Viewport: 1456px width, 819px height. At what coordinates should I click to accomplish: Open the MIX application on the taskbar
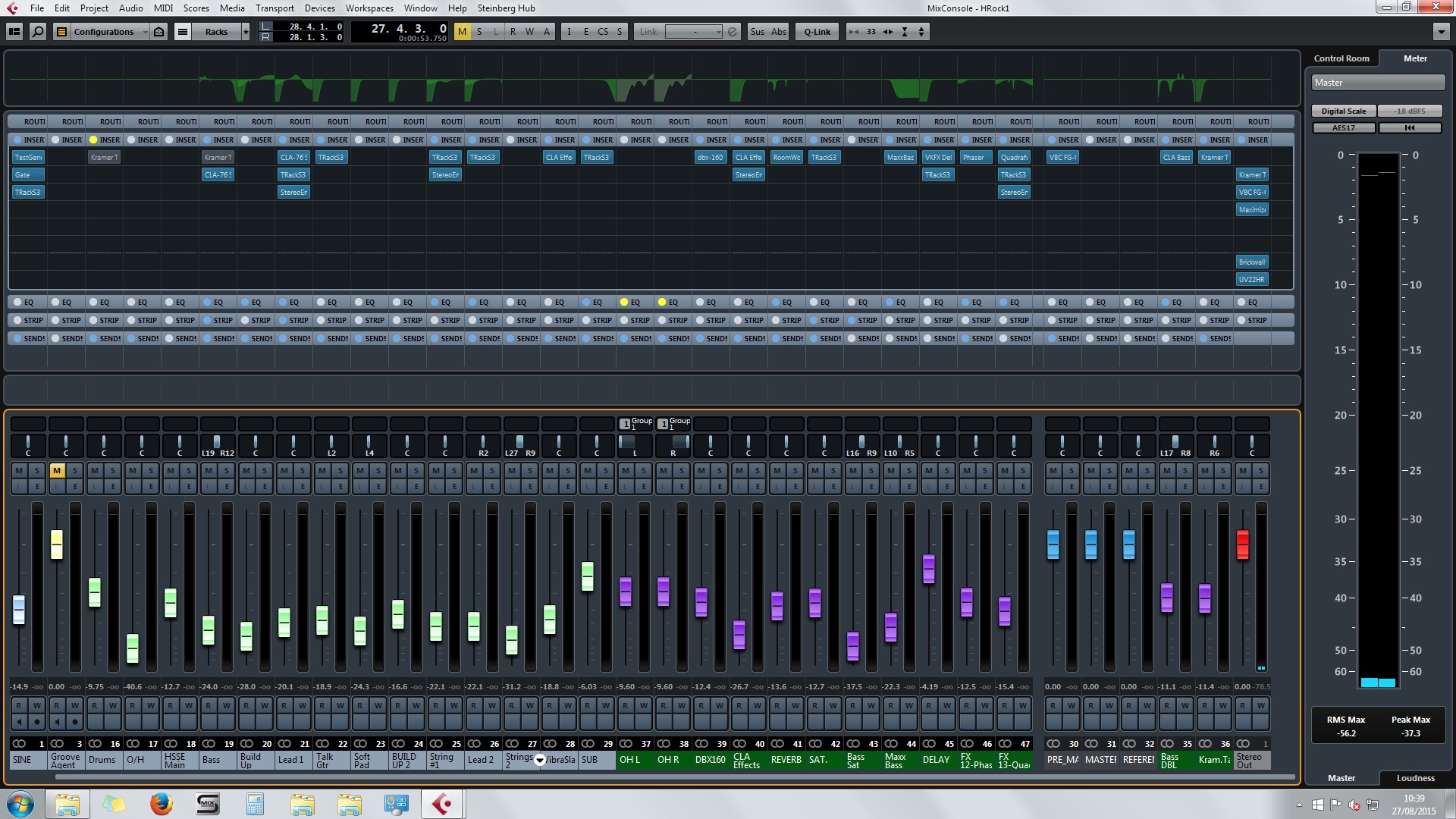[x=208, y=804]
